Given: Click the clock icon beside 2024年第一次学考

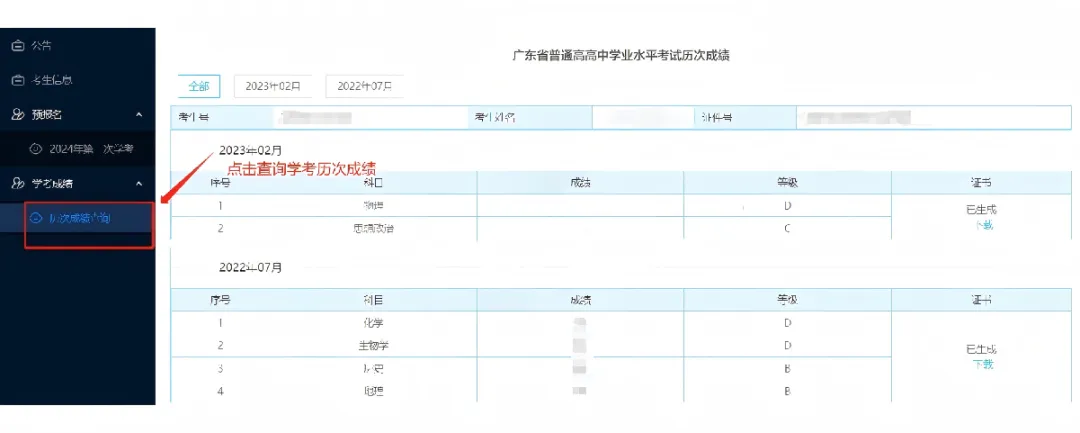Looking at the screenshot, I should click(37, 149).
